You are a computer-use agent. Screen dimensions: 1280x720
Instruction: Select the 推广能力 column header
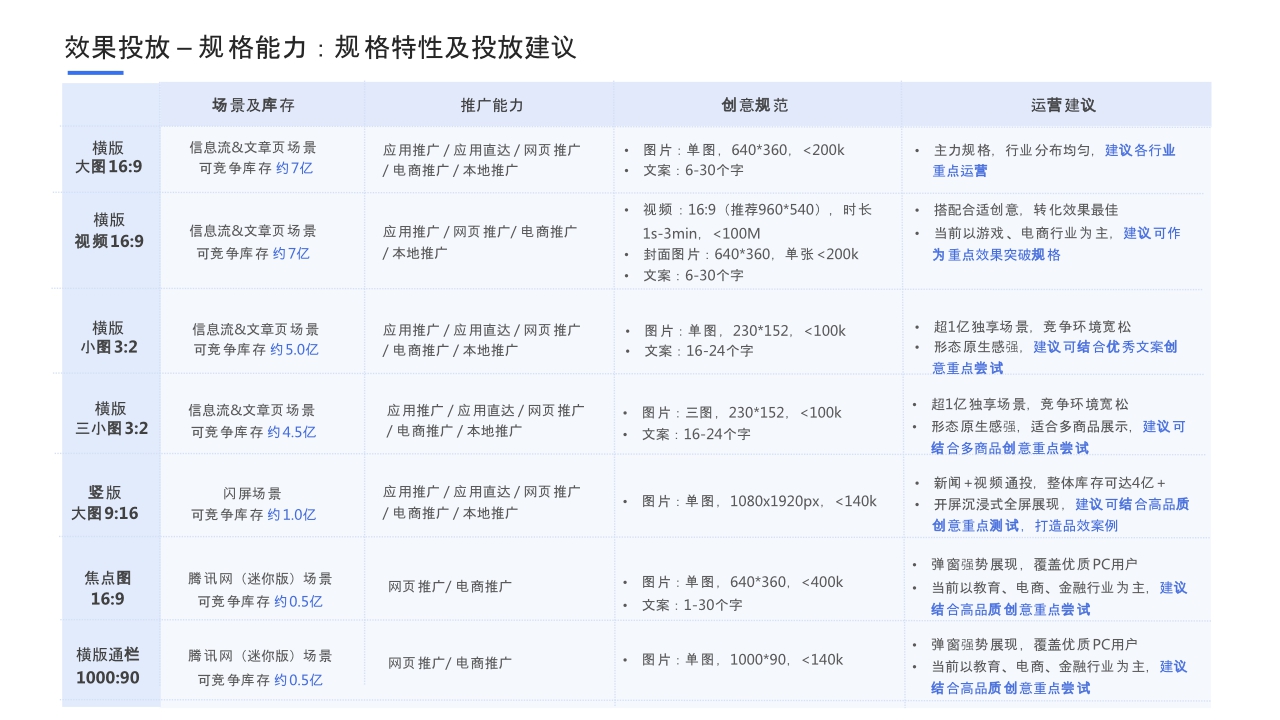click(489, 104)
